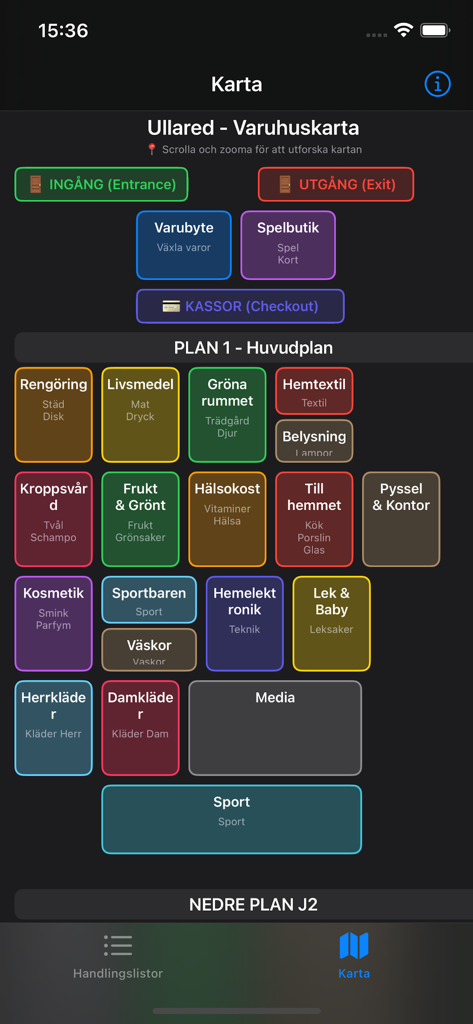Select the NEDRE PLAN J2 header
The width and height of the screenshot is (473, 1024).
[244, 904]
